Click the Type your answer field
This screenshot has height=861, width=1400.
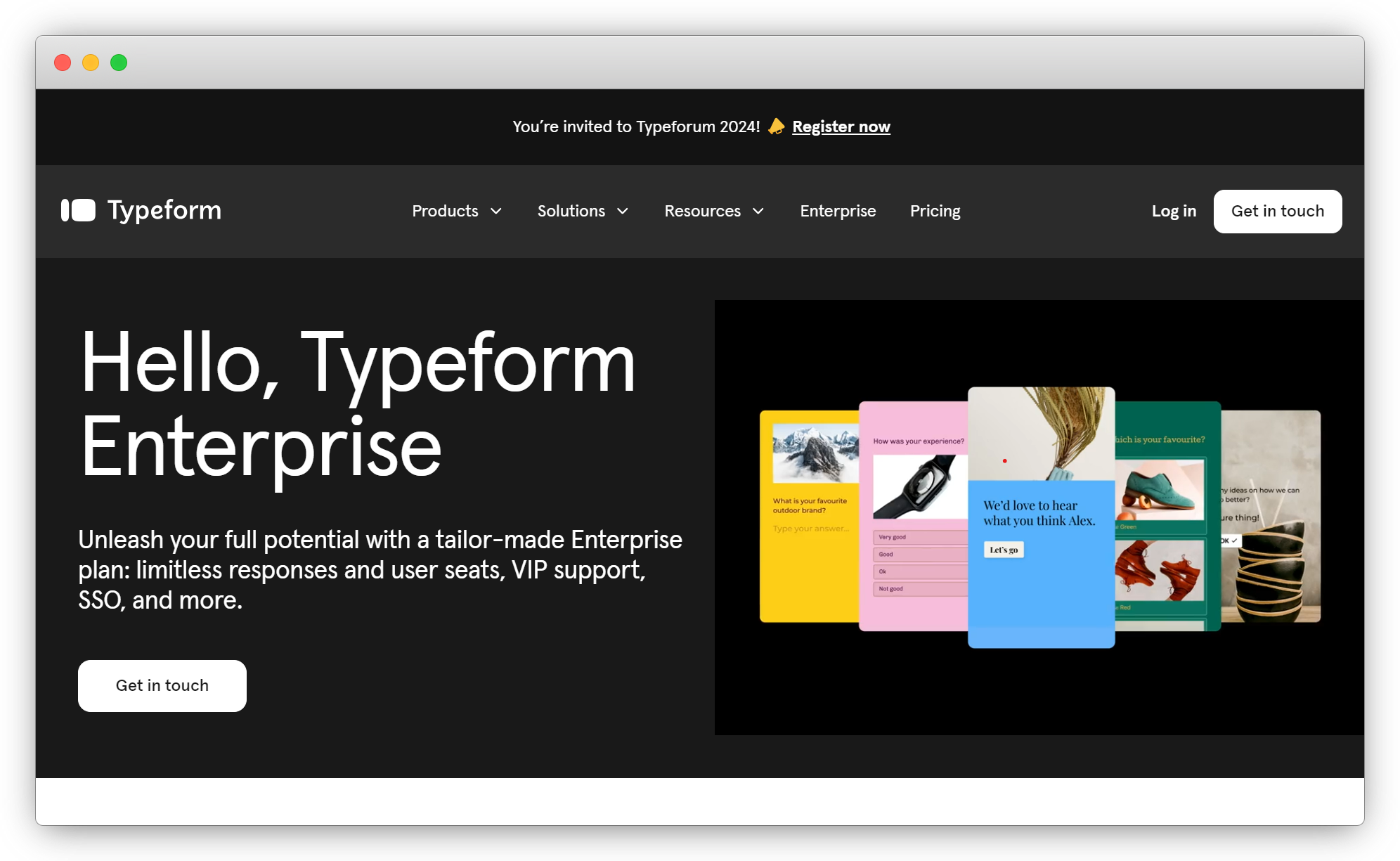[x=811, y=529]
